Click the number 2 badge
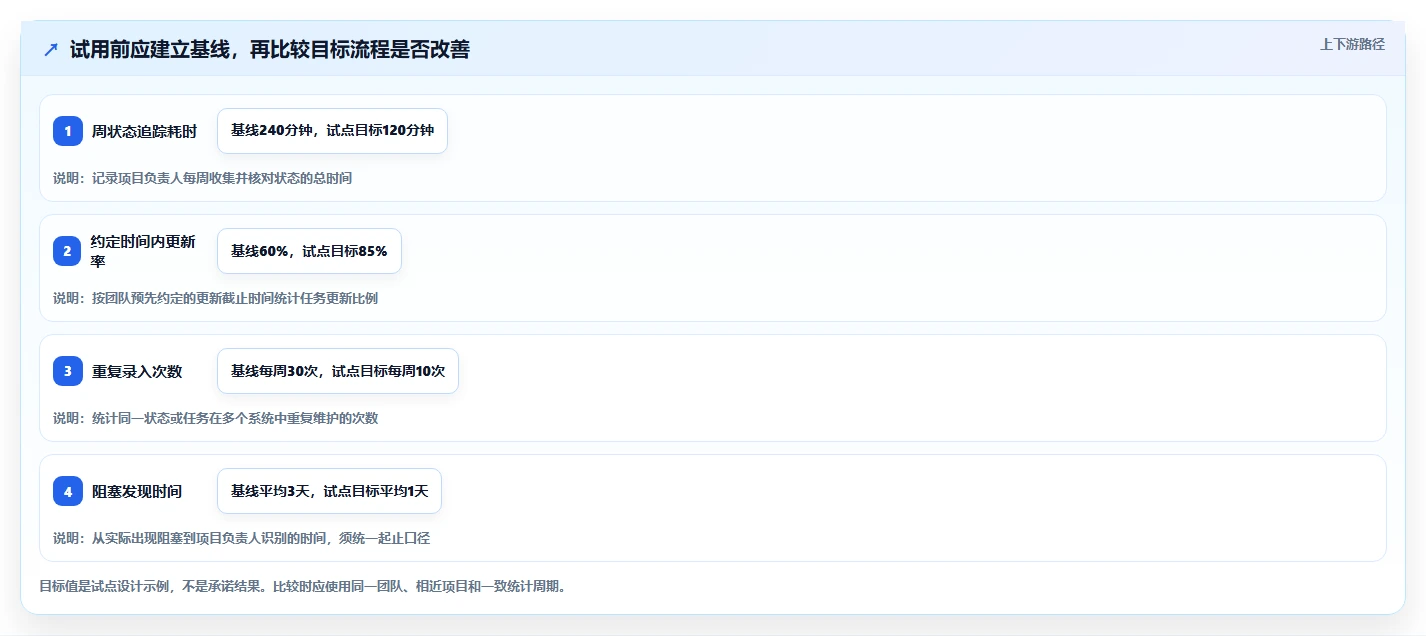Viewport: 1426px width, 636px height. click(68, 251)
